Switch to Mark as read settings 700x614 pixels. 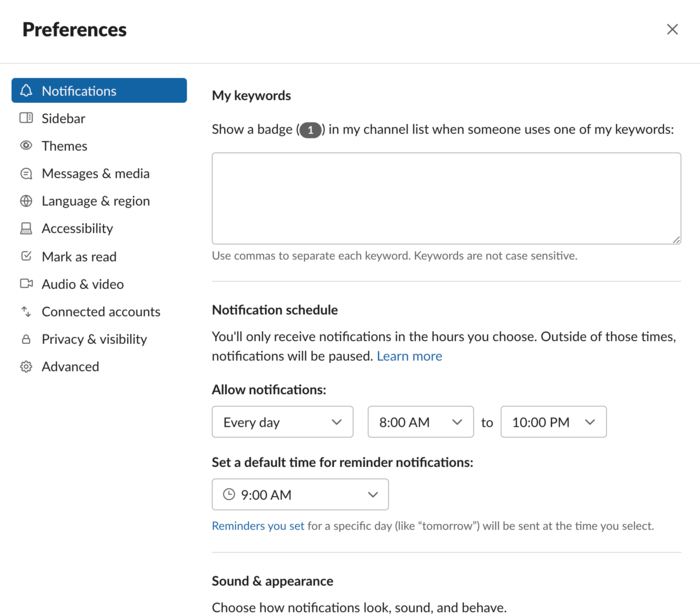point(99,256)
